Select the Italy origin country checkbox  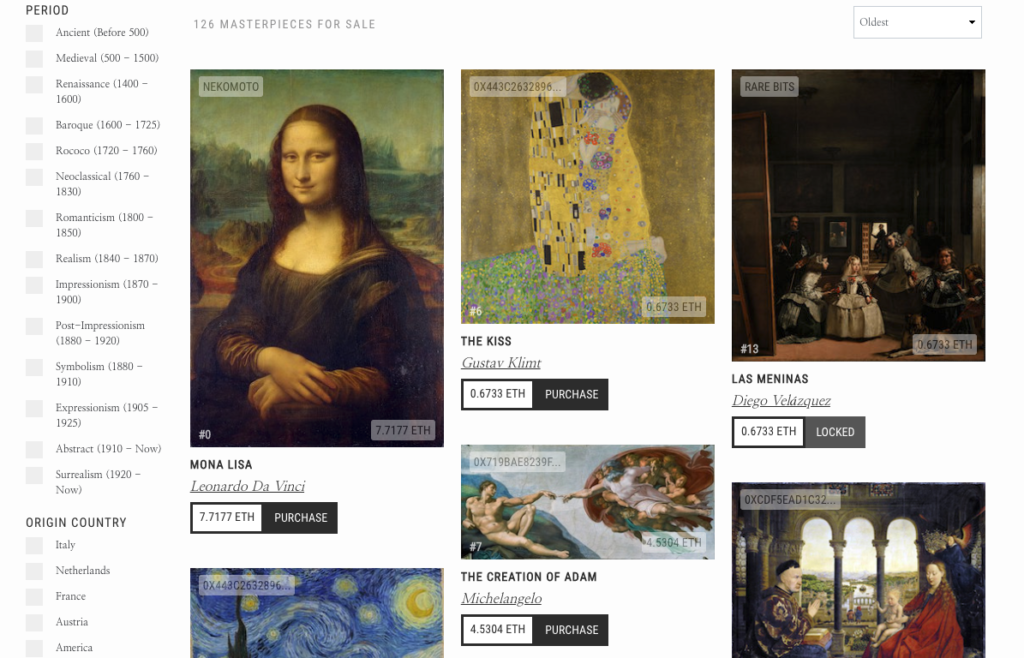pos(35,545)
